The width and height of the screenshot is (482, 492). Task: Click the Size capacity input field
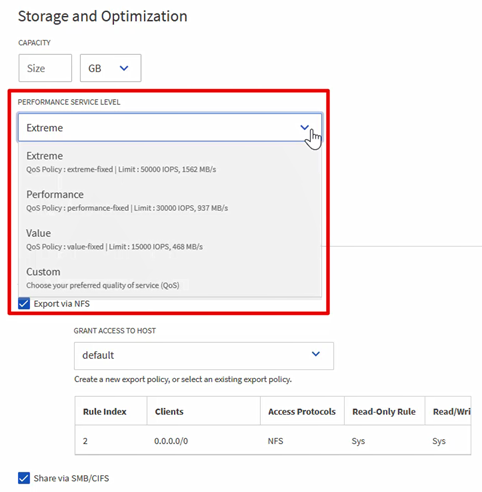coord(45,68)
